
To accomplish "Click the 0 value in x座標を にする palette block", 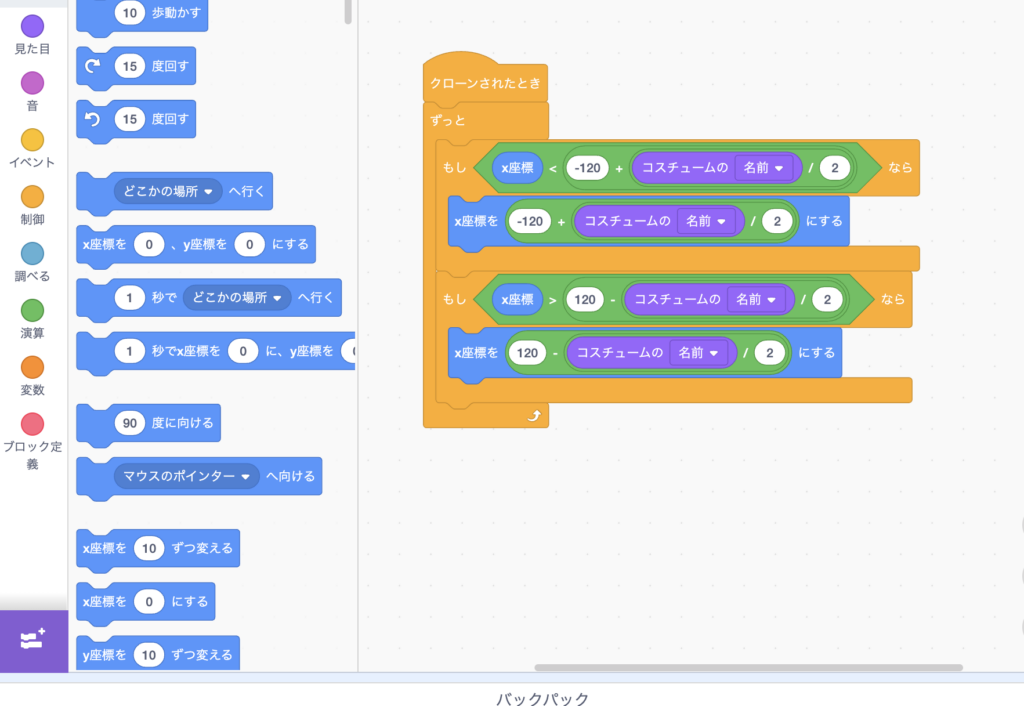I will [x=149, y=602].
